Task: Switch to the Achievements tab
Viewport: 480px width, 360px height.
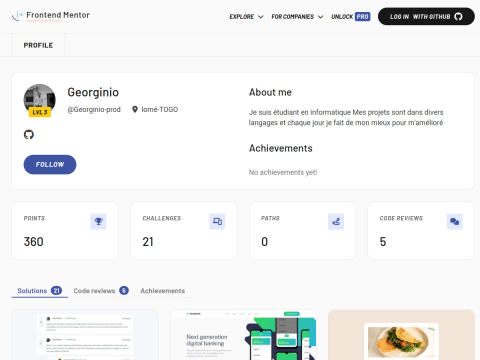Action: click(163, 291)
